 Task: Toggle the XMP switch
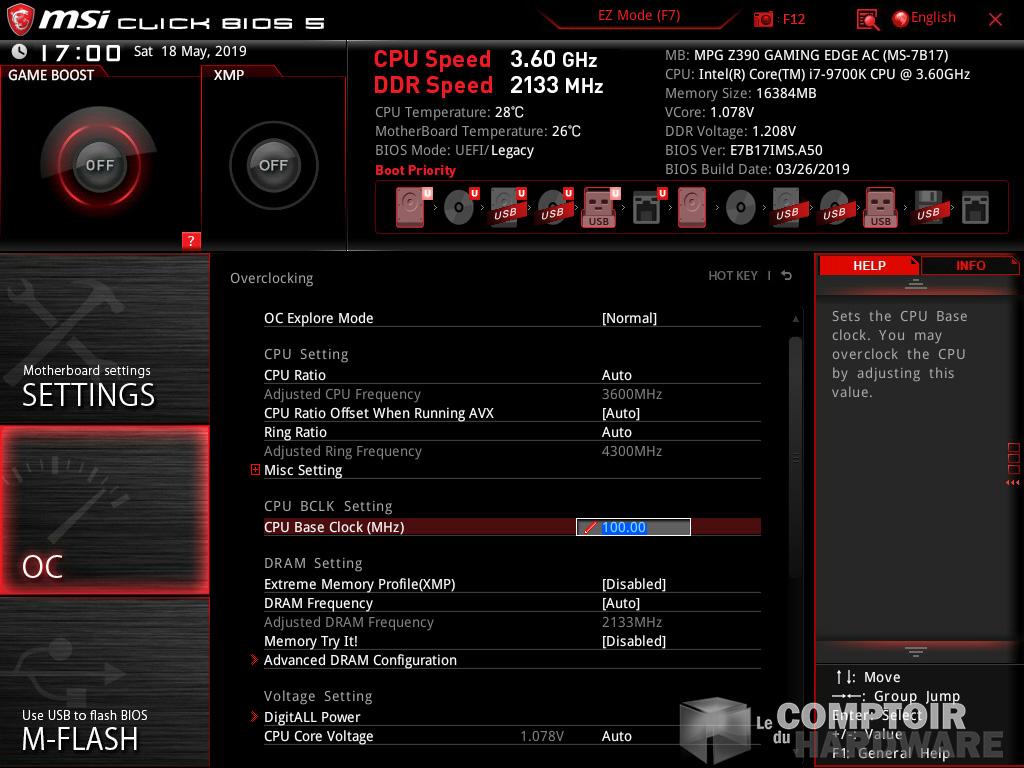(x=273, y=165)
